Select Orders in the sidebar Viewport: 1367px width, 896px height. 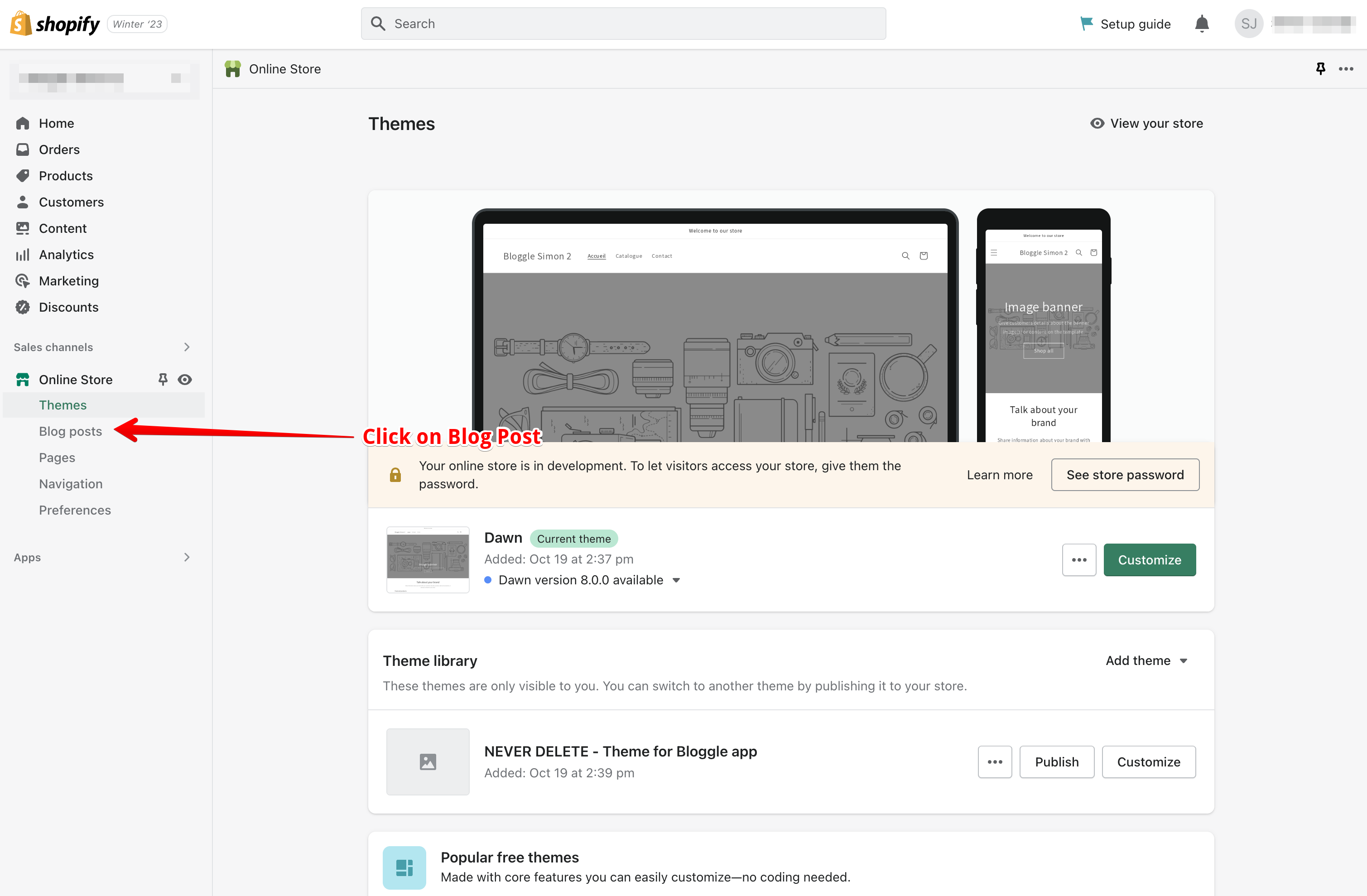coord(58,149)
